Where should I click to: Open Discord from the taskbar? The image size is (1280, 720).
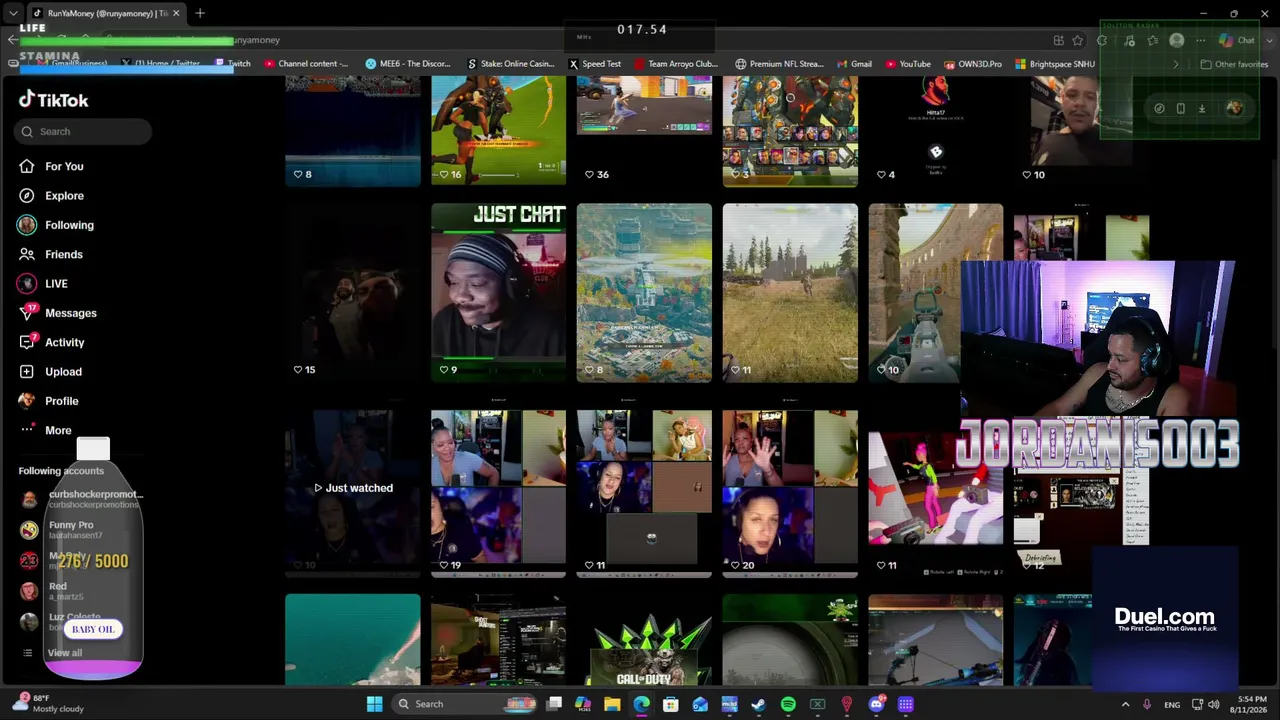pyautogui.click(x=876, y=704)
